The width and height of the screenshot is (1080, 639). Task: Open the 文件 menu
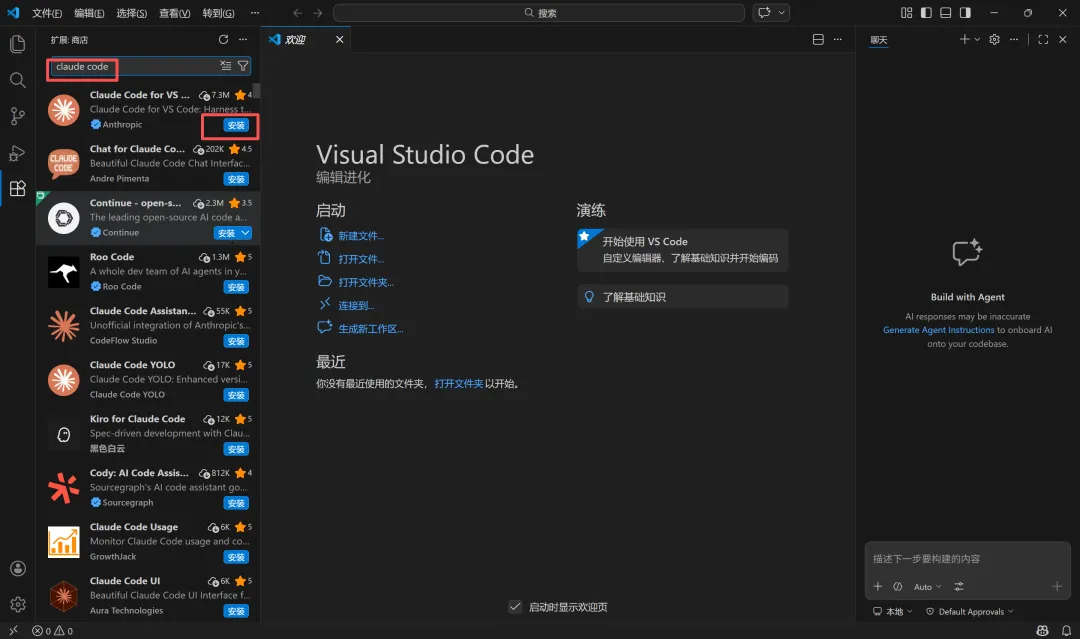coord(47,13)
